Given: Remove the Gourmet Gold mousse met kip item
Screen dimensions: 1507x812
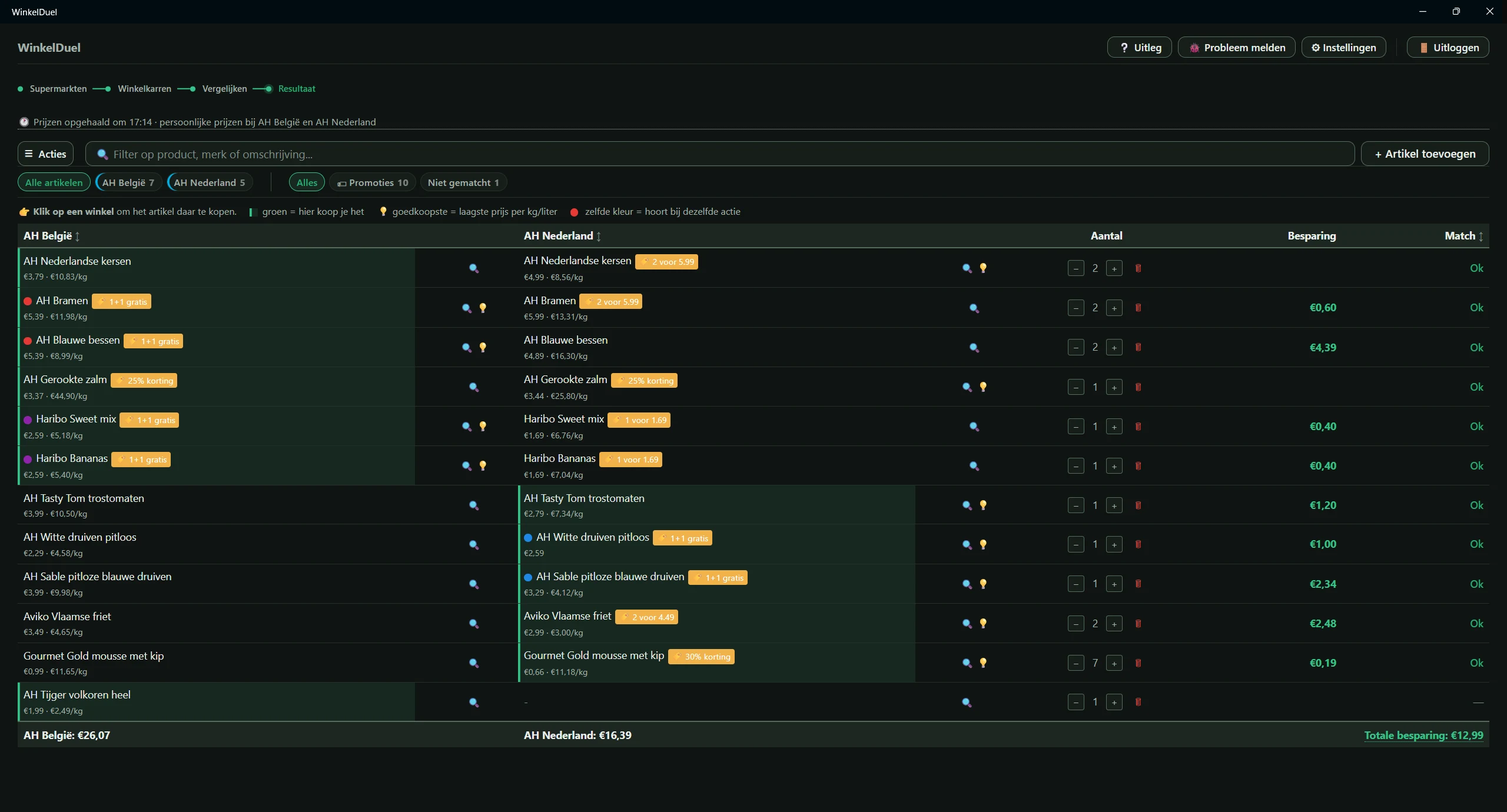Looking at the screenshot, I should point(1138,663).
